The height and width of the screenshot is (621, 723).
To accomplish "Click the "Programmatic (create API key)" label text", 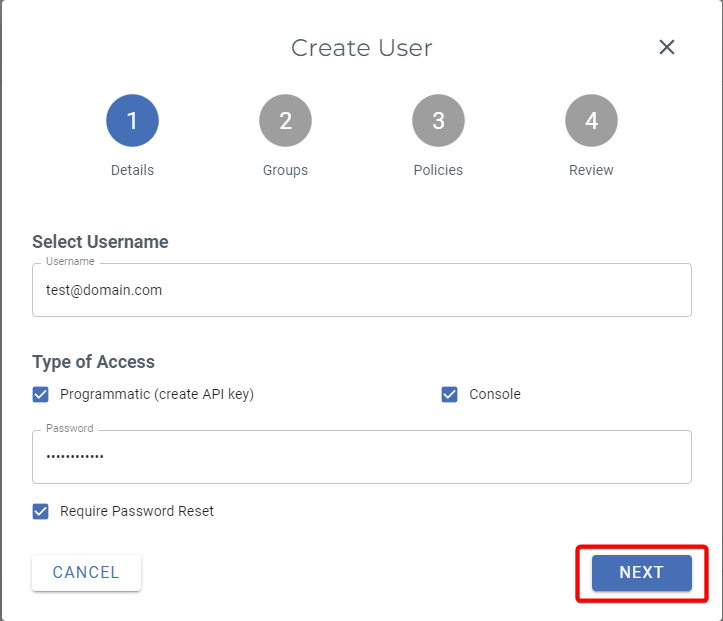I will (157, 394).
